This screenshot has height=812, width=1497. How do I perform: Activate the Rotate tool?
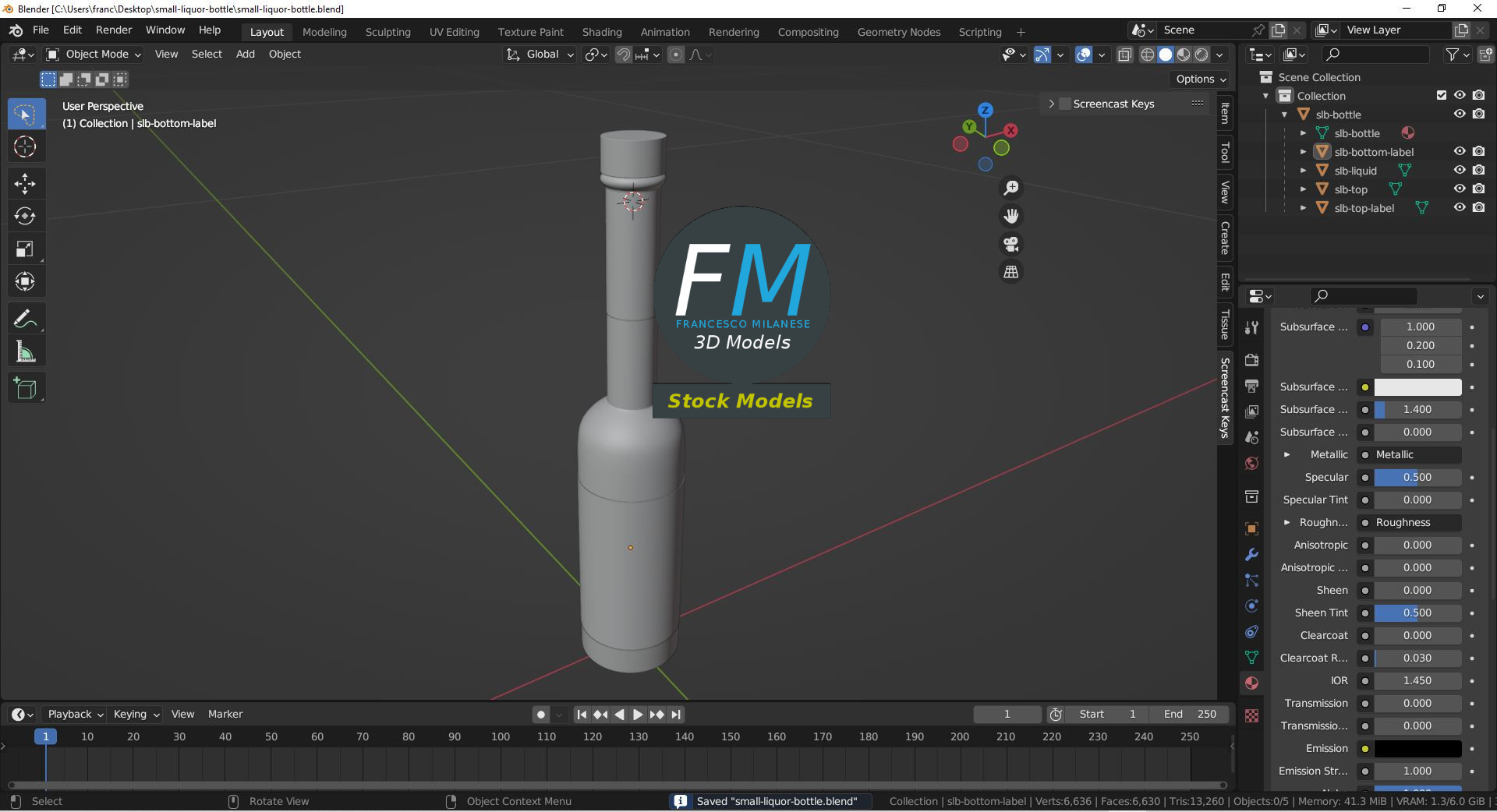(25, 216)
